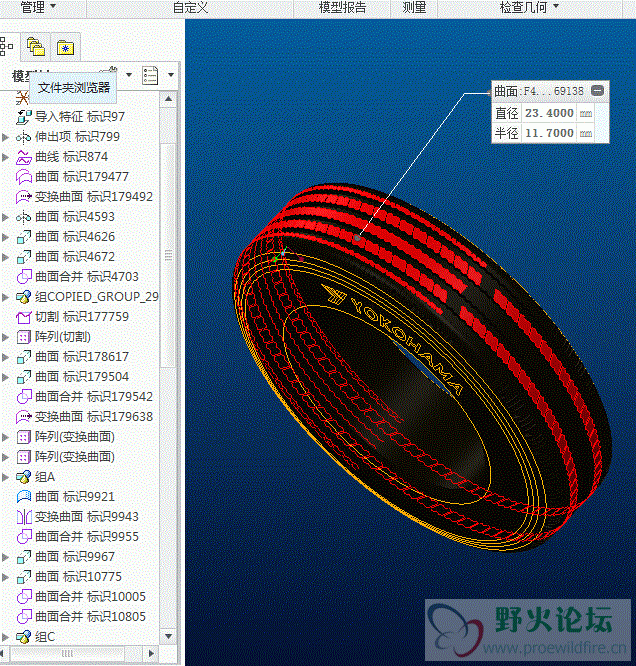Select the 测量 ribbon group
Screen dimensions: 636x666
414,7
